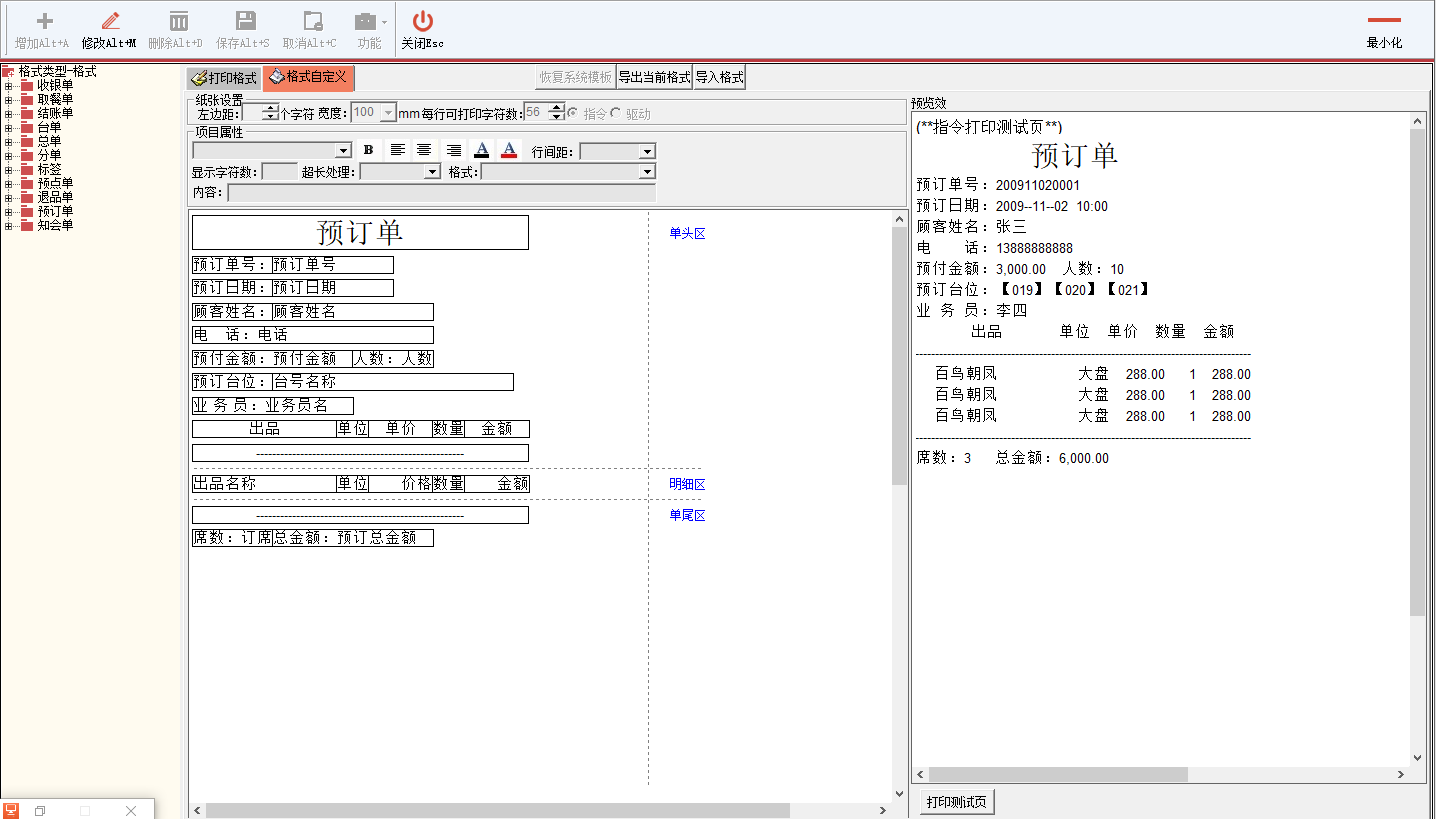Expand the 结账单 tree node
Screen dimensions: 1436x819
[x=8, y=113]
